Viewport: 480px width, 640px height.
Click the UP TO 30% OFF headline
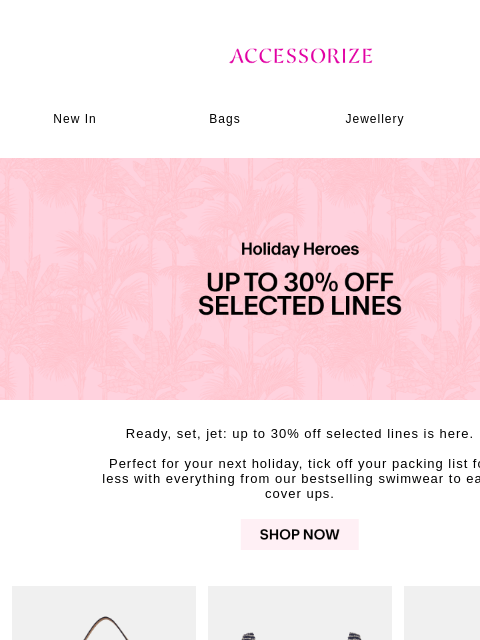[300, 282]
